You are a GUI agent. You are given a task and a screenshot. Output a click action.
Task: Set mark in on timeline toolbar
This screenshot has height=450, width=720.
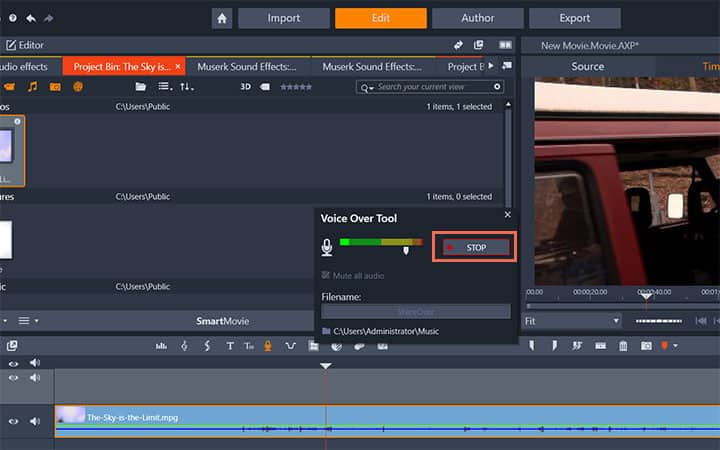tap(532, 345)
